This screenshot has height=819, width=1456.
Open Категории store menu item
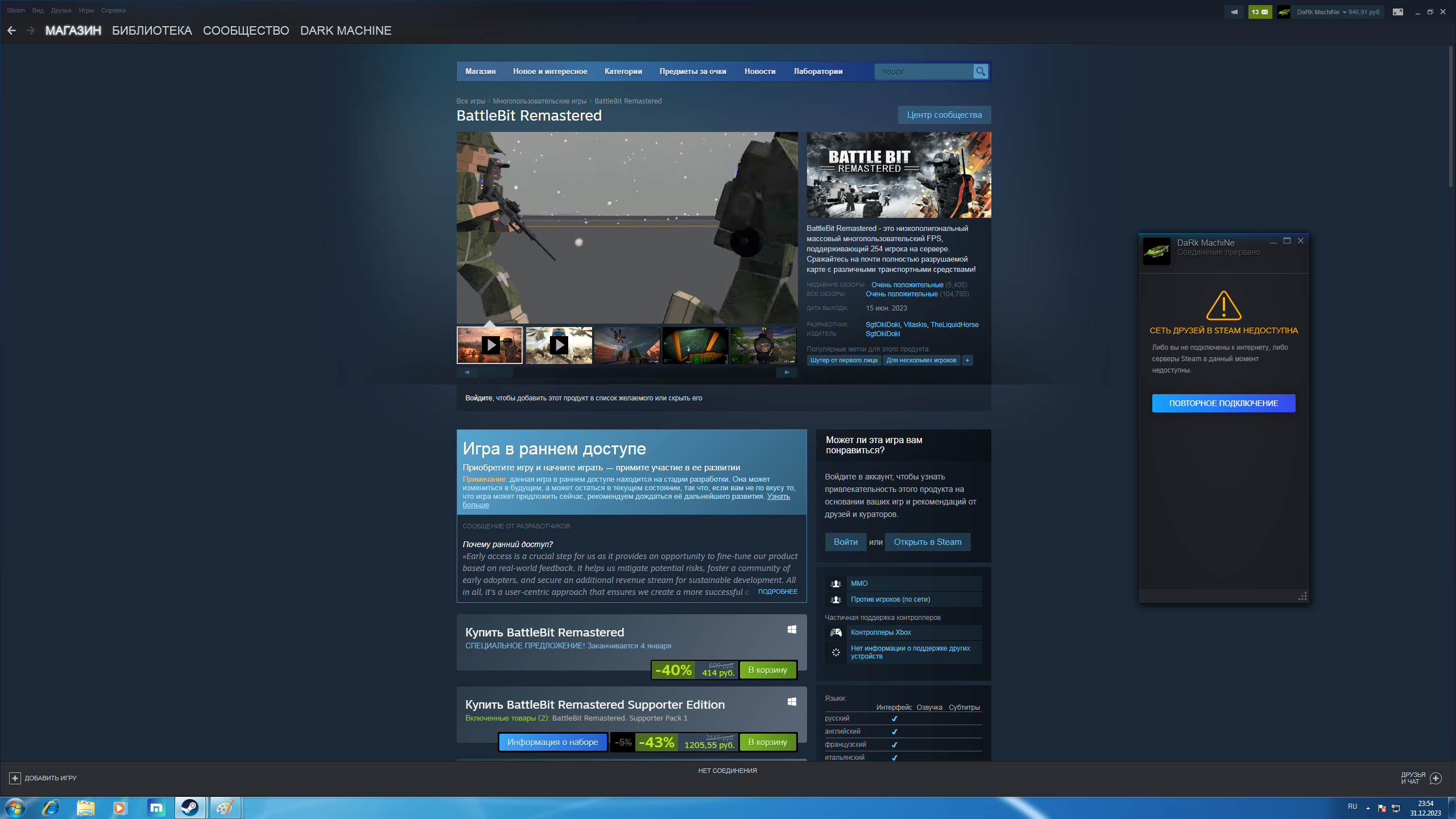pyautogui.click(x=623, y=72)
